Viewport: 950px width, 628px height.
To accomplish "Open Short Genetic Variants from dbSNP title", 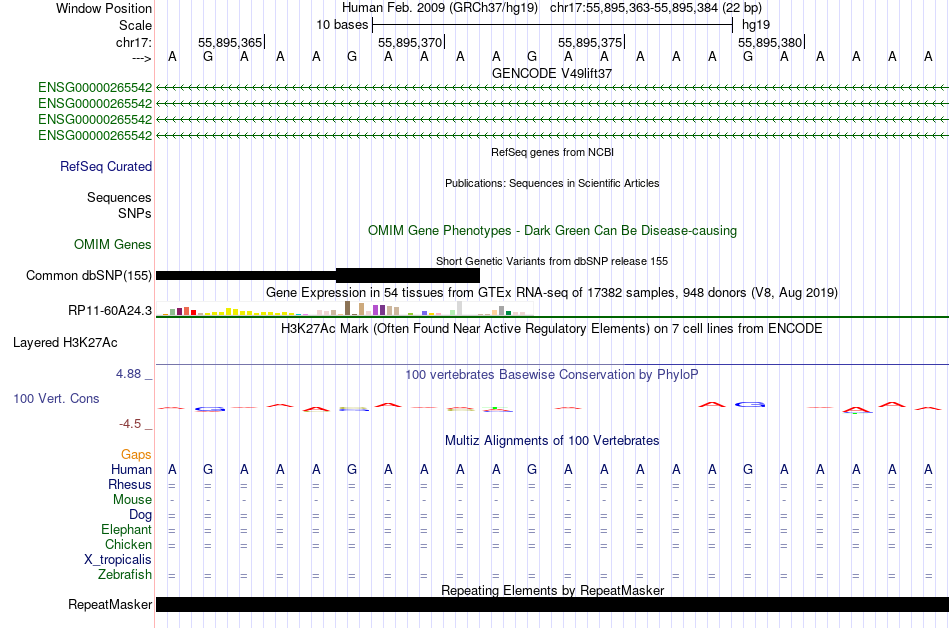I will [552, 261].
